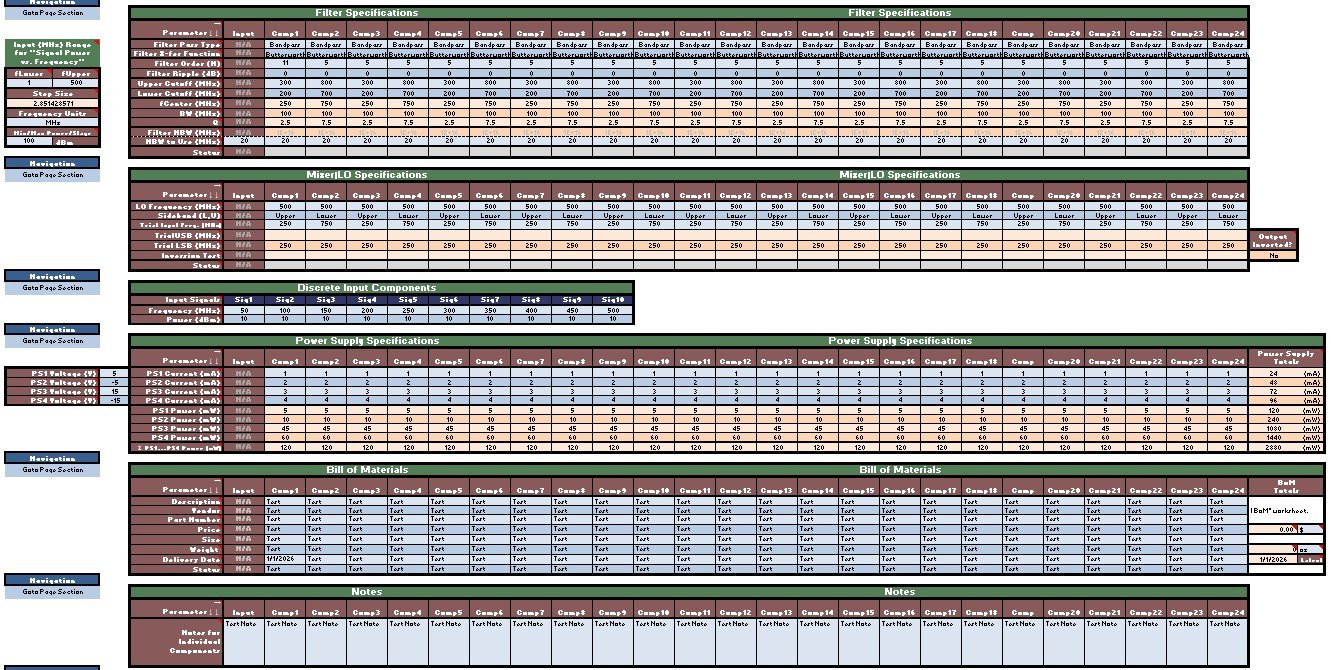Open Comp1 Filter Pass Type Bandpass cell
The width and height of the screenshot is (1331, 670).
pos(285,44)
